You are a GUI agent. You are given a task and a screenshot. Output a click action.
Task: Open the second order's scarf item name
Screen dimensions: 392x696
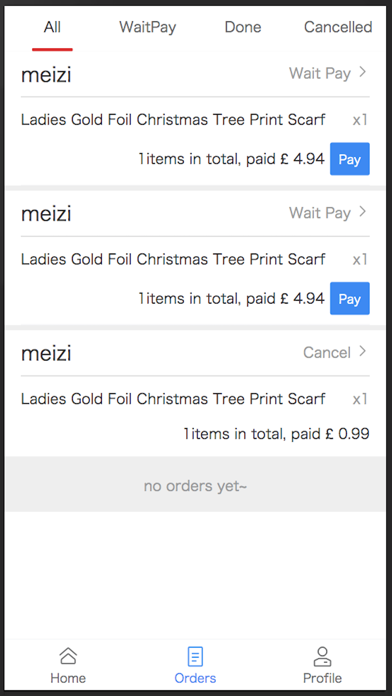coord(173,259)
